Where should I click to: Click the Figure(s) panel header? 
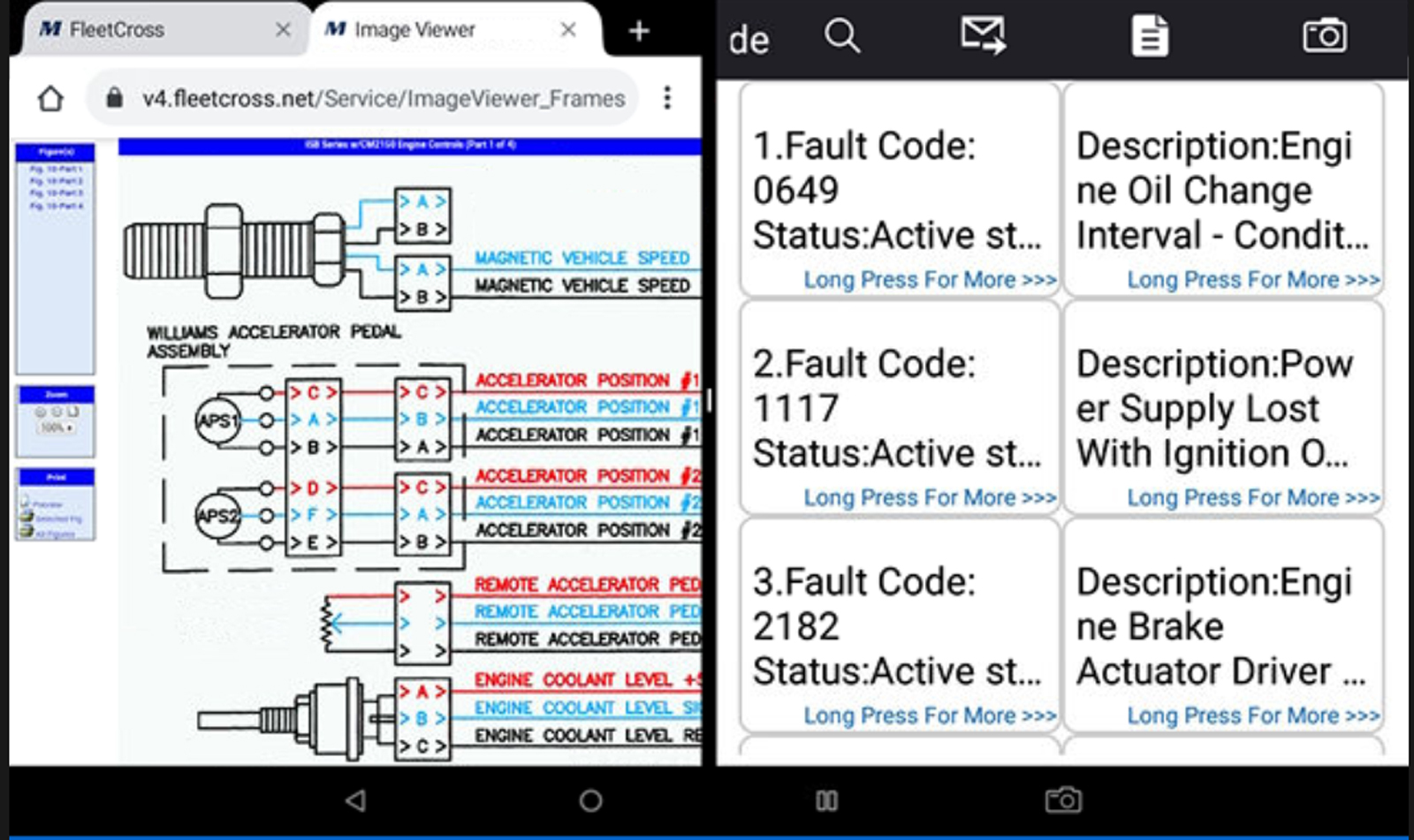tap(55, 152)
